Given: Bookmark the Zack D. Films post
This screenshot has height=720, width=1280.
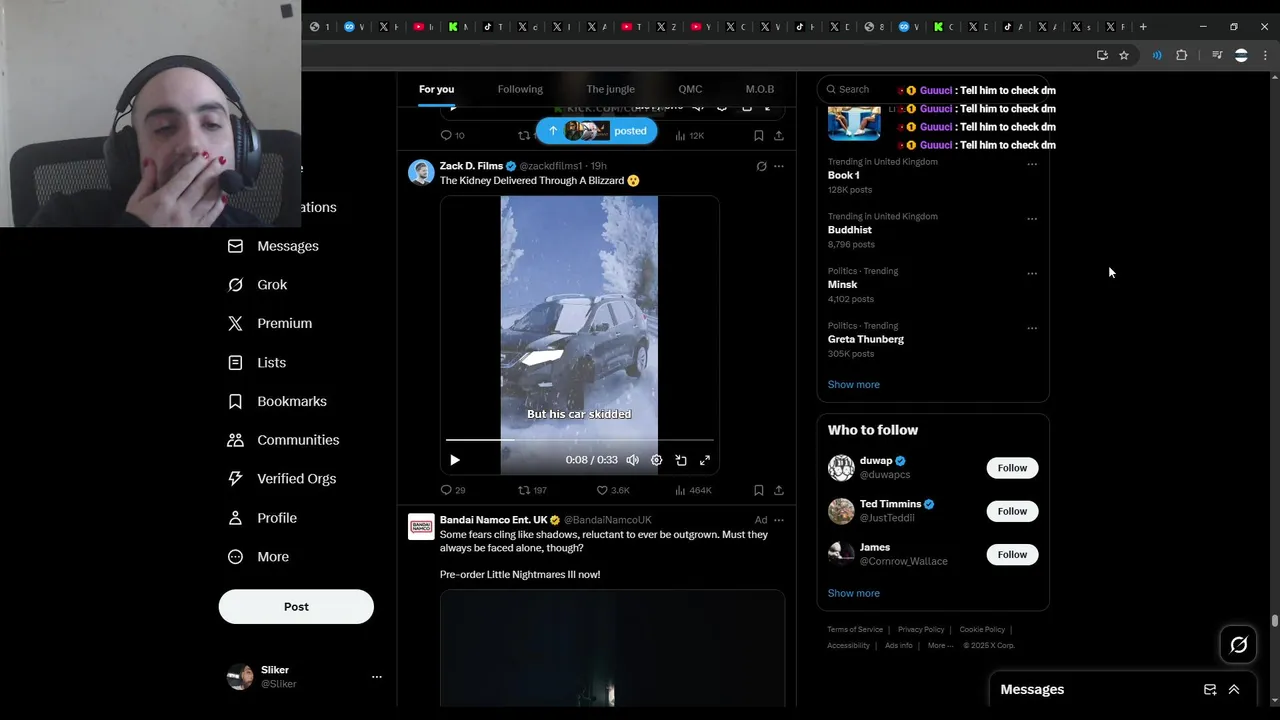Looking at the screenshot, I should [759, 490].
